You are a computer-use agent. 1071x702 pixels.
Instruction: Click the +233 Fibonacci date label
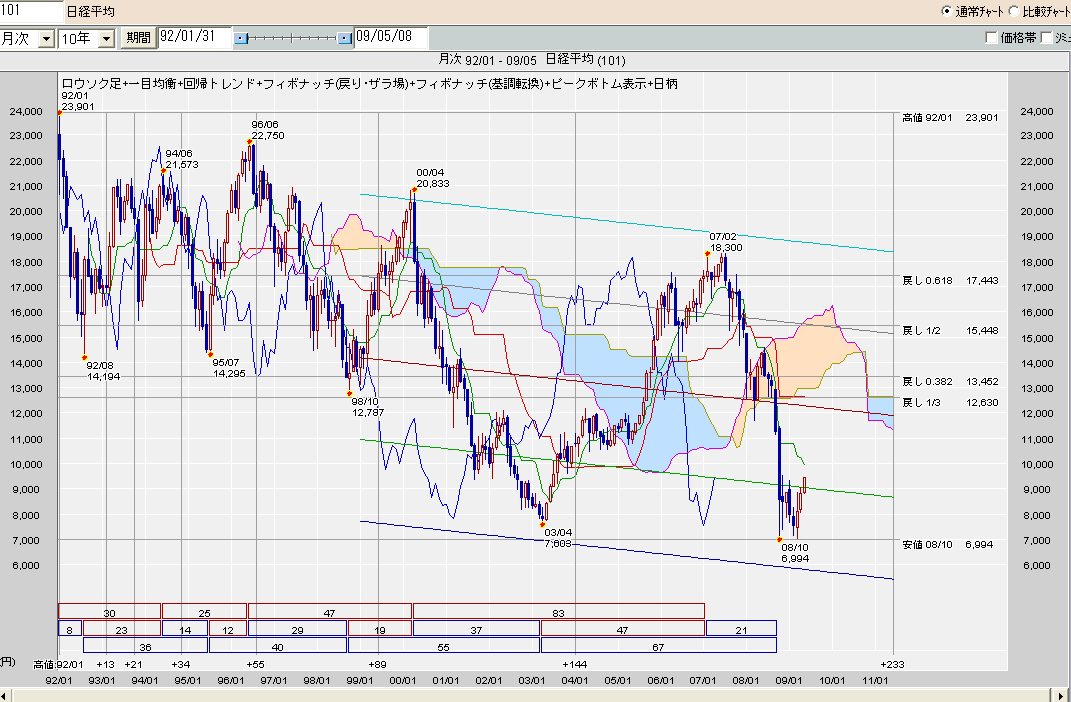[x=892, y=664]
